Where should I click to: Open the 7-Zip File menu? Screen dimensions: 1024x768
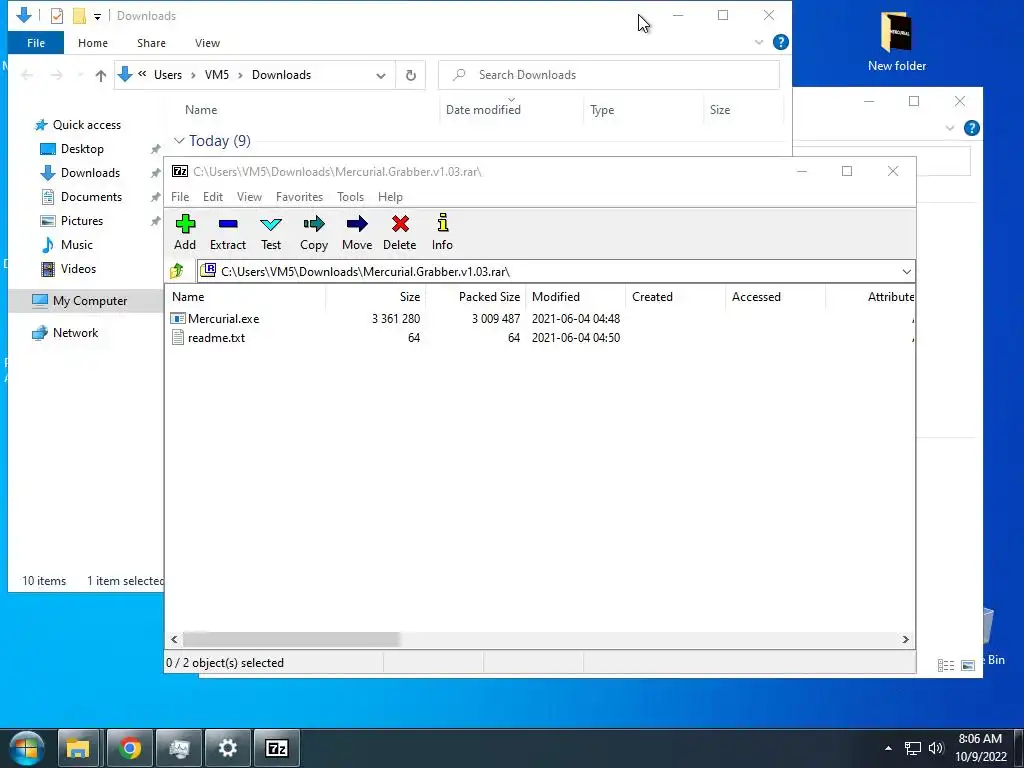click(180, 197)
